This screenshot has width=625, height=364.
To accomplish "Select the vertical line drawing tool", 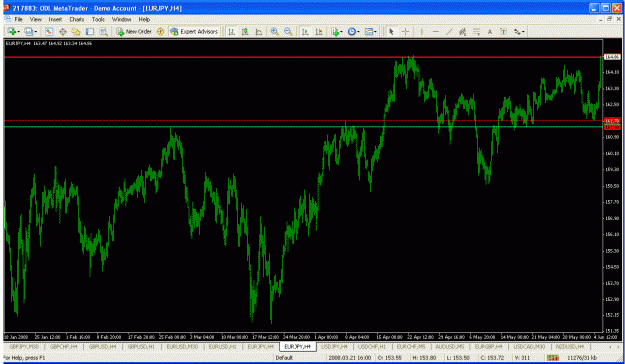I will point(421,31).
